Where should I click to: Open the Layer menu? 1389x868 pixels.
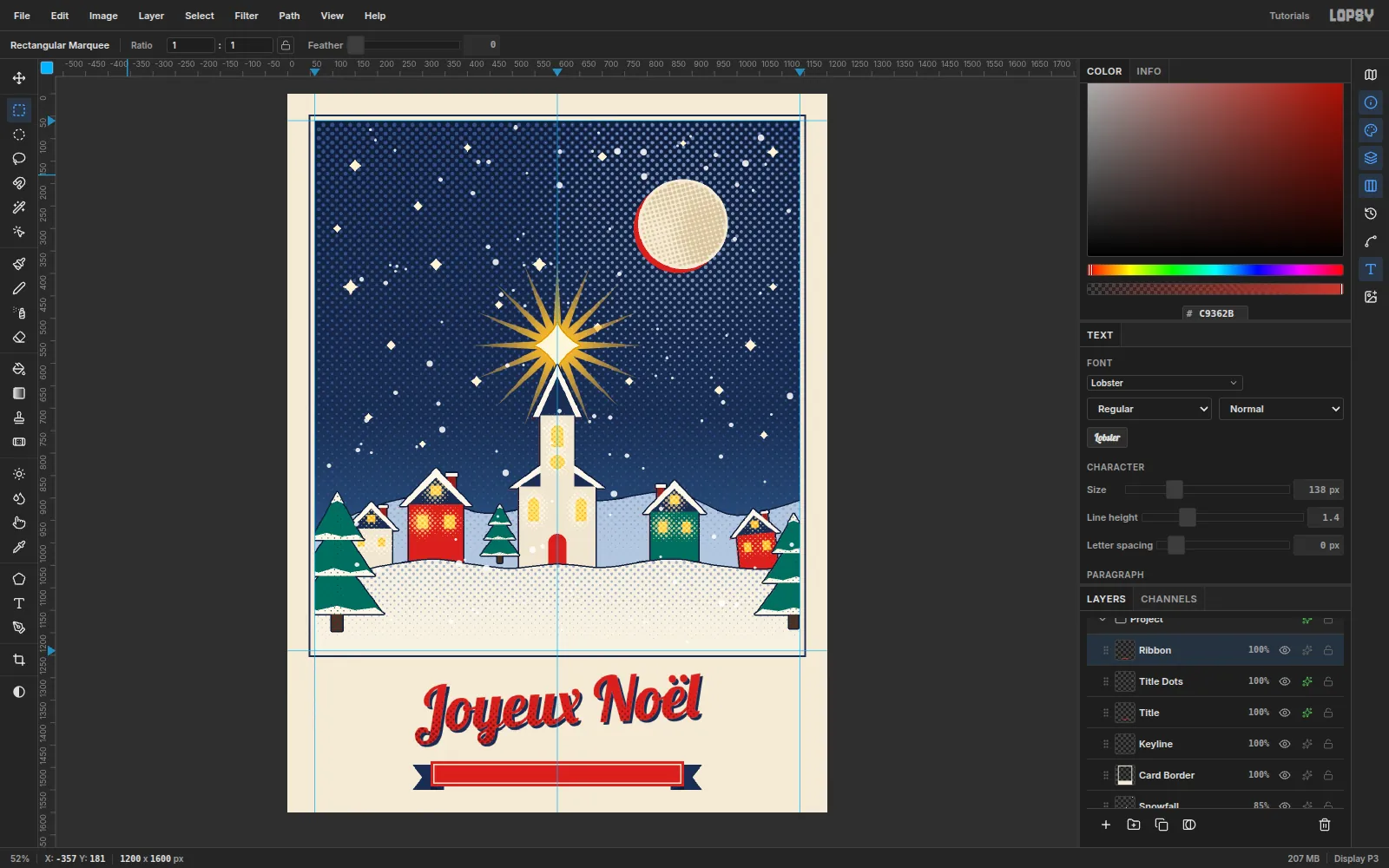pos(151,16)
